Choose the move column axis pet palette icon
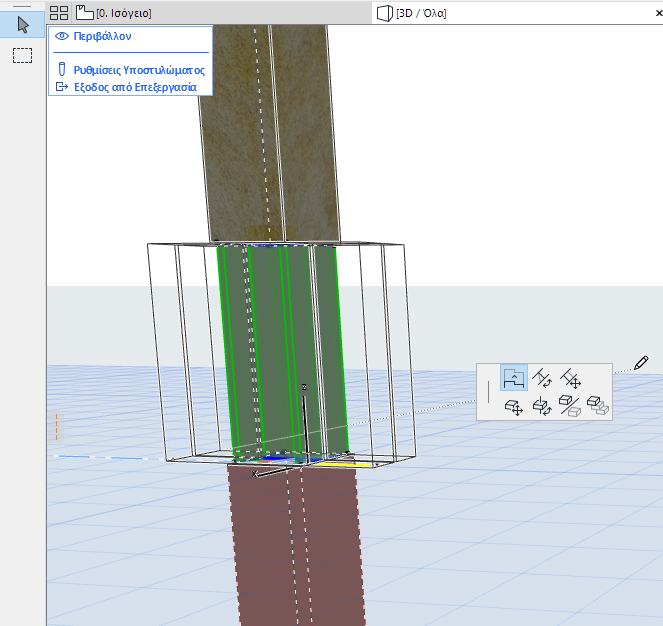 pos(571,378)
